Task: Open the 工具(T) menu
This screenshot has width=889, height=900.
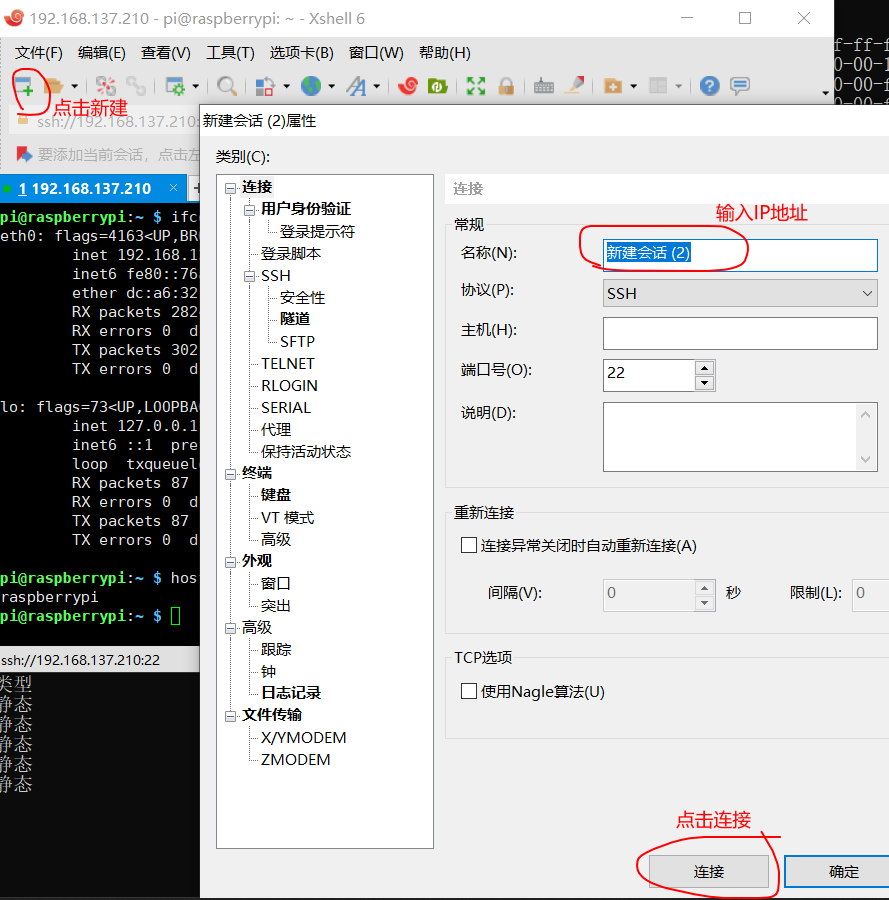Action: click(x=230, y=53)
